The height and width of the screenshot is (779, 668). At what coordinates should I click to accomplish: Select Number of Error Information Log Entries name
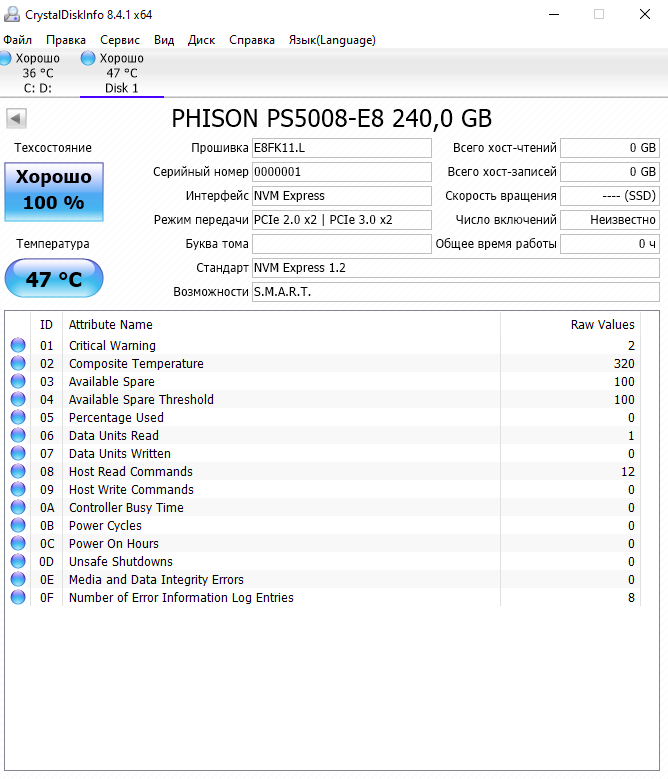point(181,597)
